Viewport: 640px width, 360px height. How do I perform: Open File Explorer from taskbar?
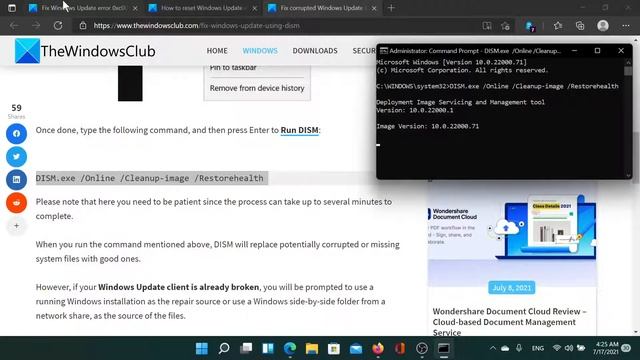[x=312, y=348]
